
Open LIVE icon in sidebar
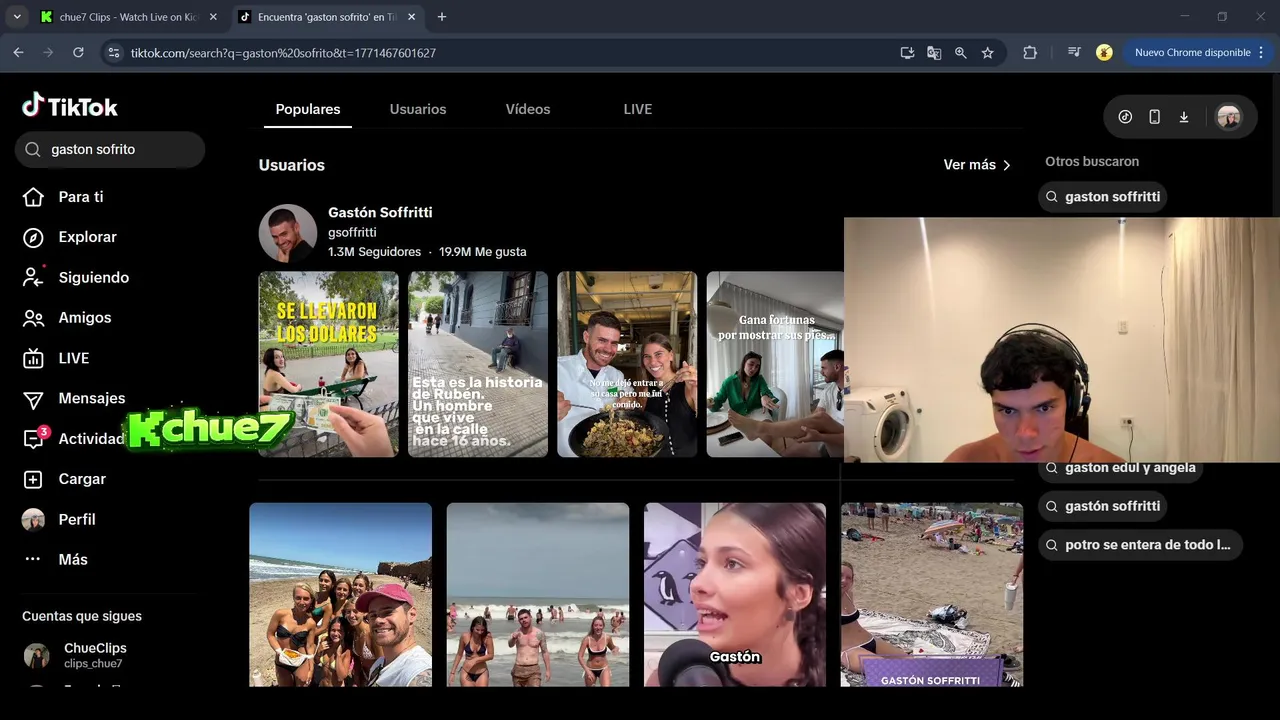(33, 358)
